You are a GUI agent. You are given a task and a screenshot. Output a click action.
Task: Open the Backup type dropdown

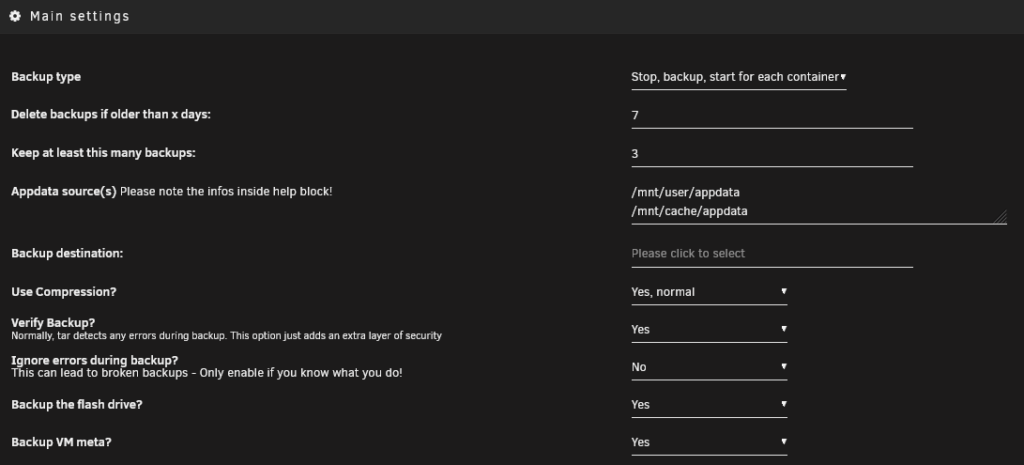[739, 77]
